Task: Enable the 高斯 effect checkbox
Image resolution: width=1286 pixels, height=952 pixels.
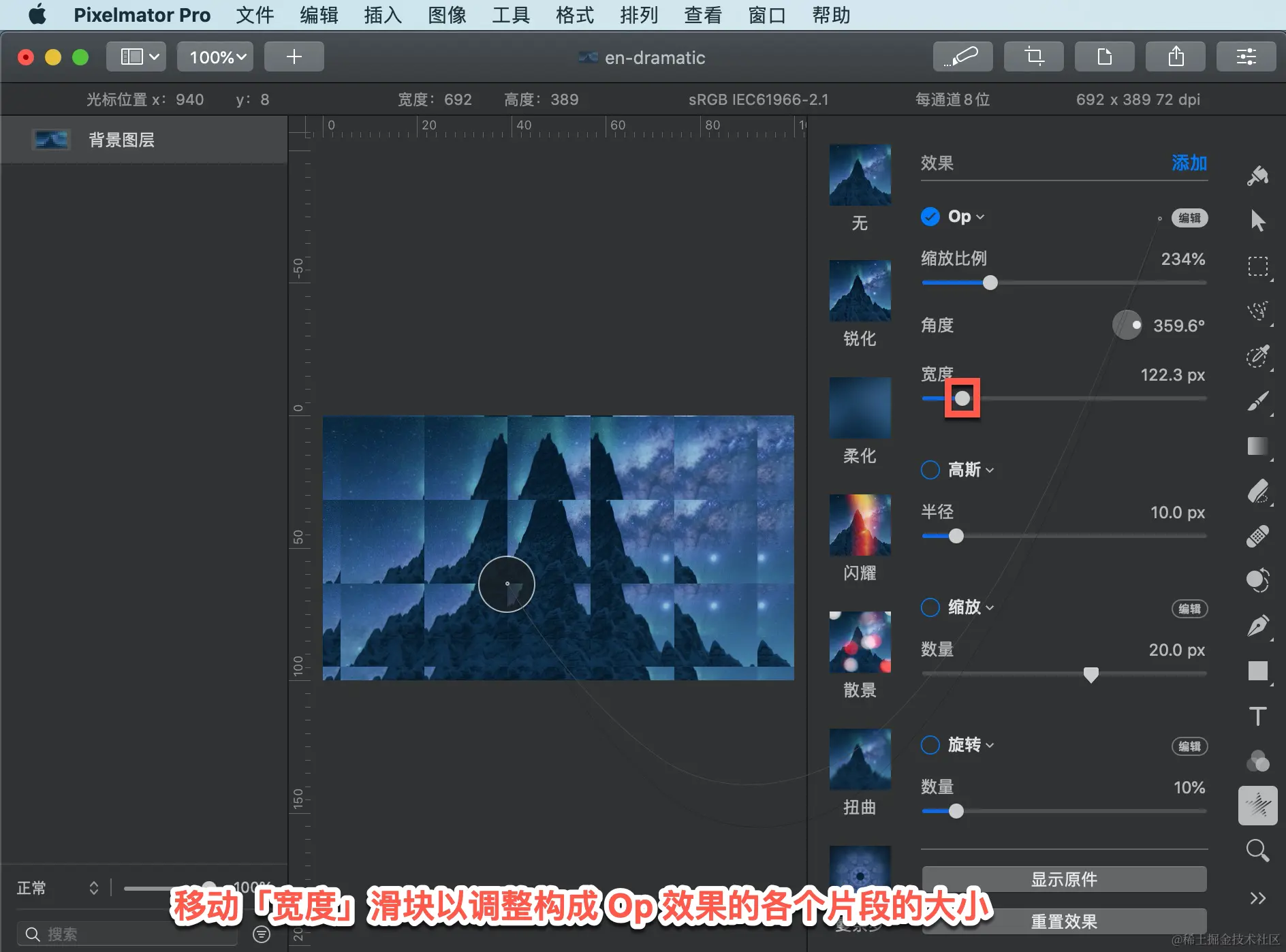Action: click(930, 470)
